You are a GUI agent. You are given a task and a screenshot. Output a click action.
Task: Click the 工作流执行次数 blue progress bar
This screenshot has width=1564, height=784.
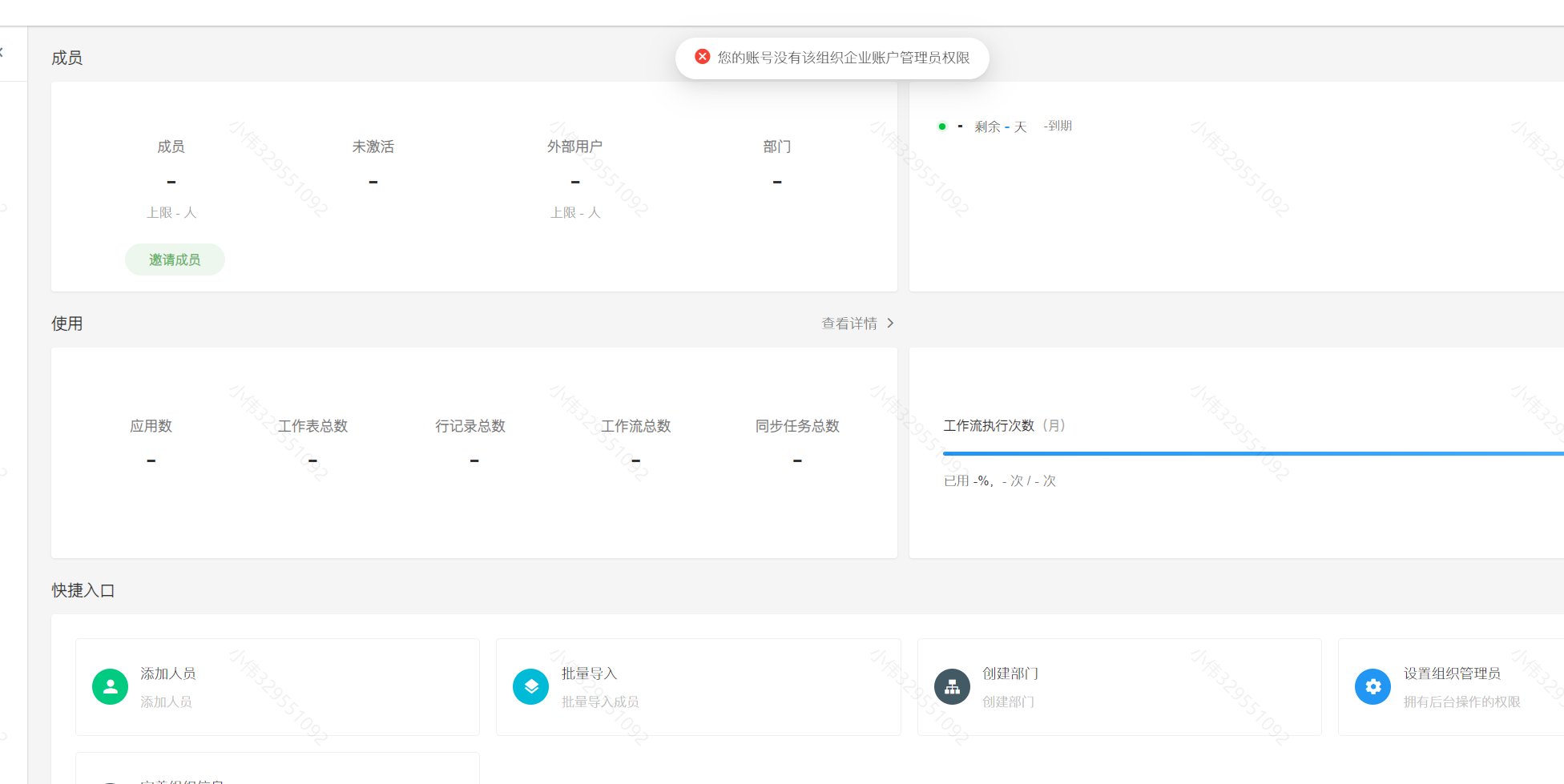point(1250,453)
